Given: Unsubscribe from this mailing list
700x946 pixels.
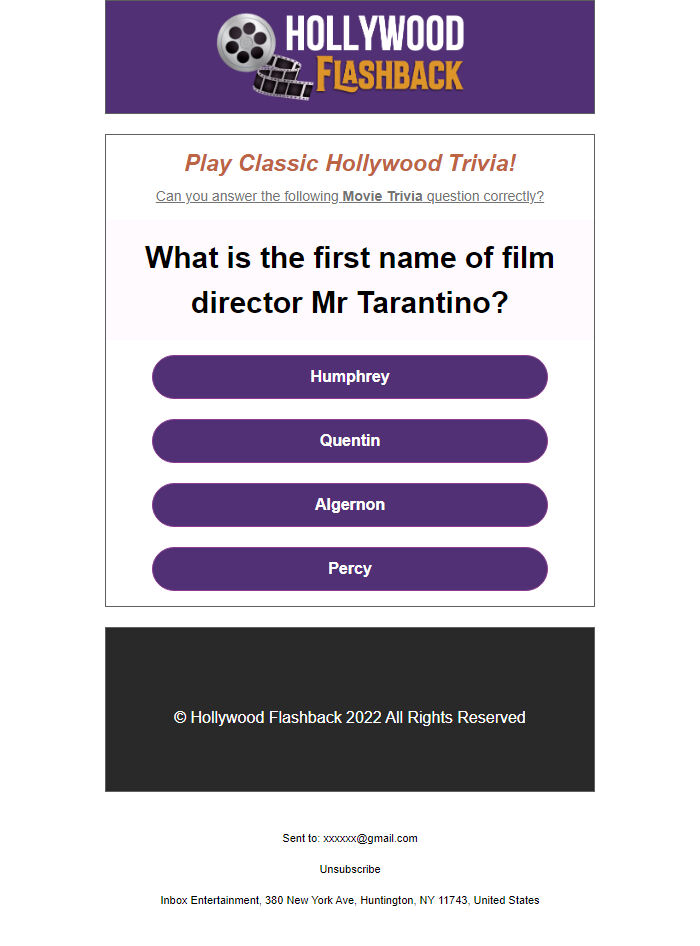Looking at the screenshot, I should pos(350,870).
